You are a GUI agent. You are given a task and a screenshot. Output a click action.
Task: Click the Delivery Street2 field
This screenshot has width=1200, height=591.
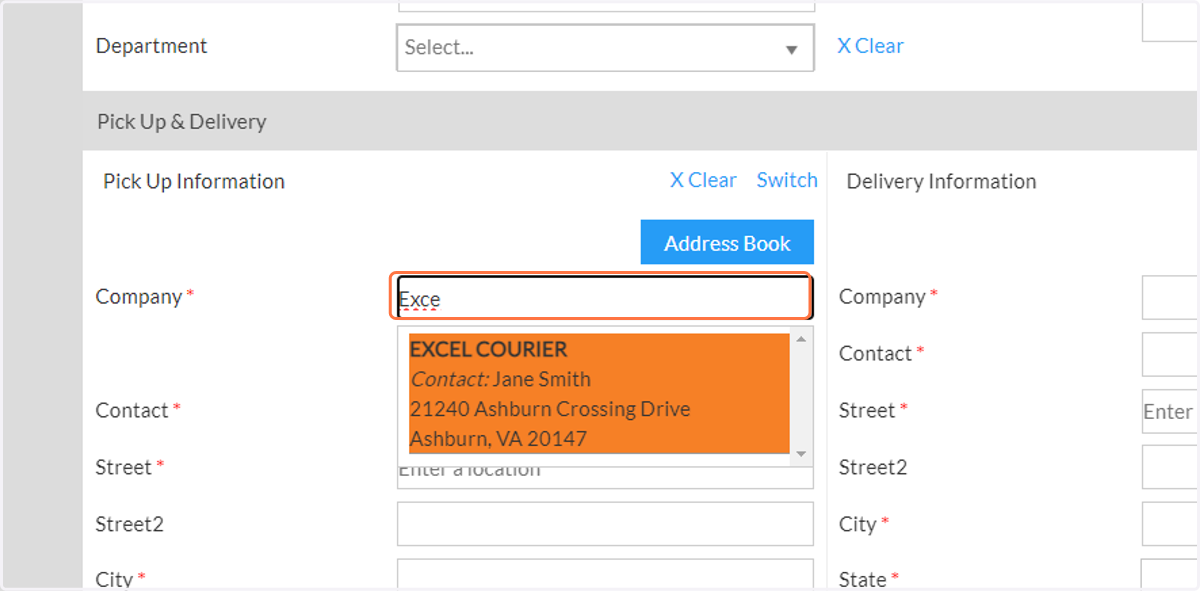coord(1170,468)
